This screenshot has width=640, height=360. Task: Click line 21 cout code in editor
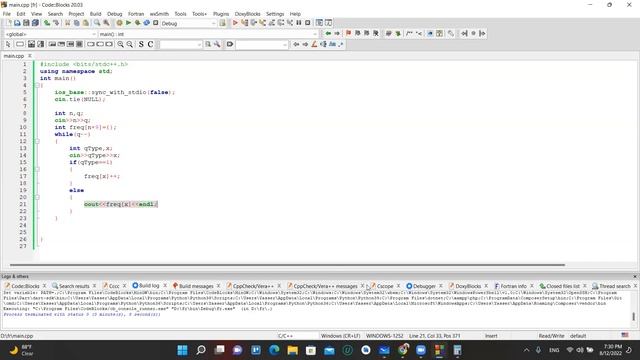coord(120,204)
